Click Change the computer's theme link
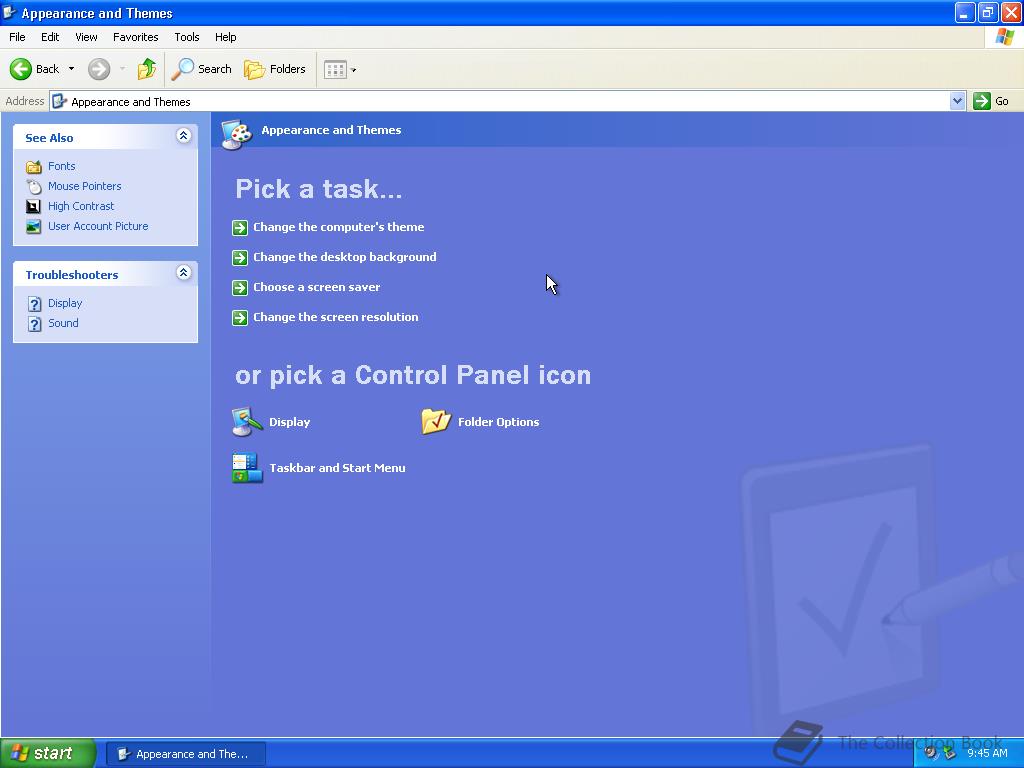 coord(338,227)
